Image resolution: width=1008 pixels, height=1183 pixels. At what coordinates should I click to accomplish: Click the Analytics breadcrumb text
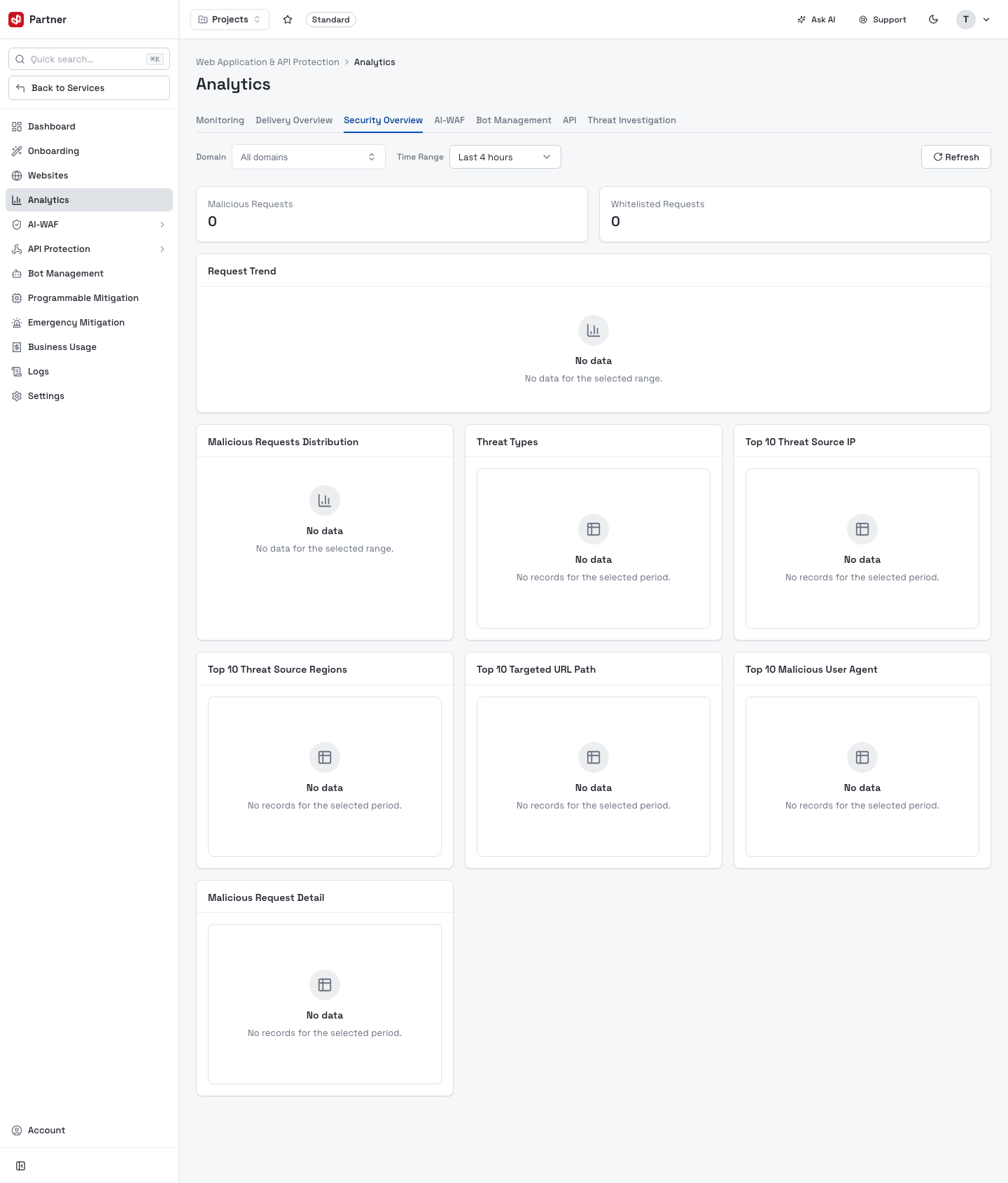click(374, 62)
